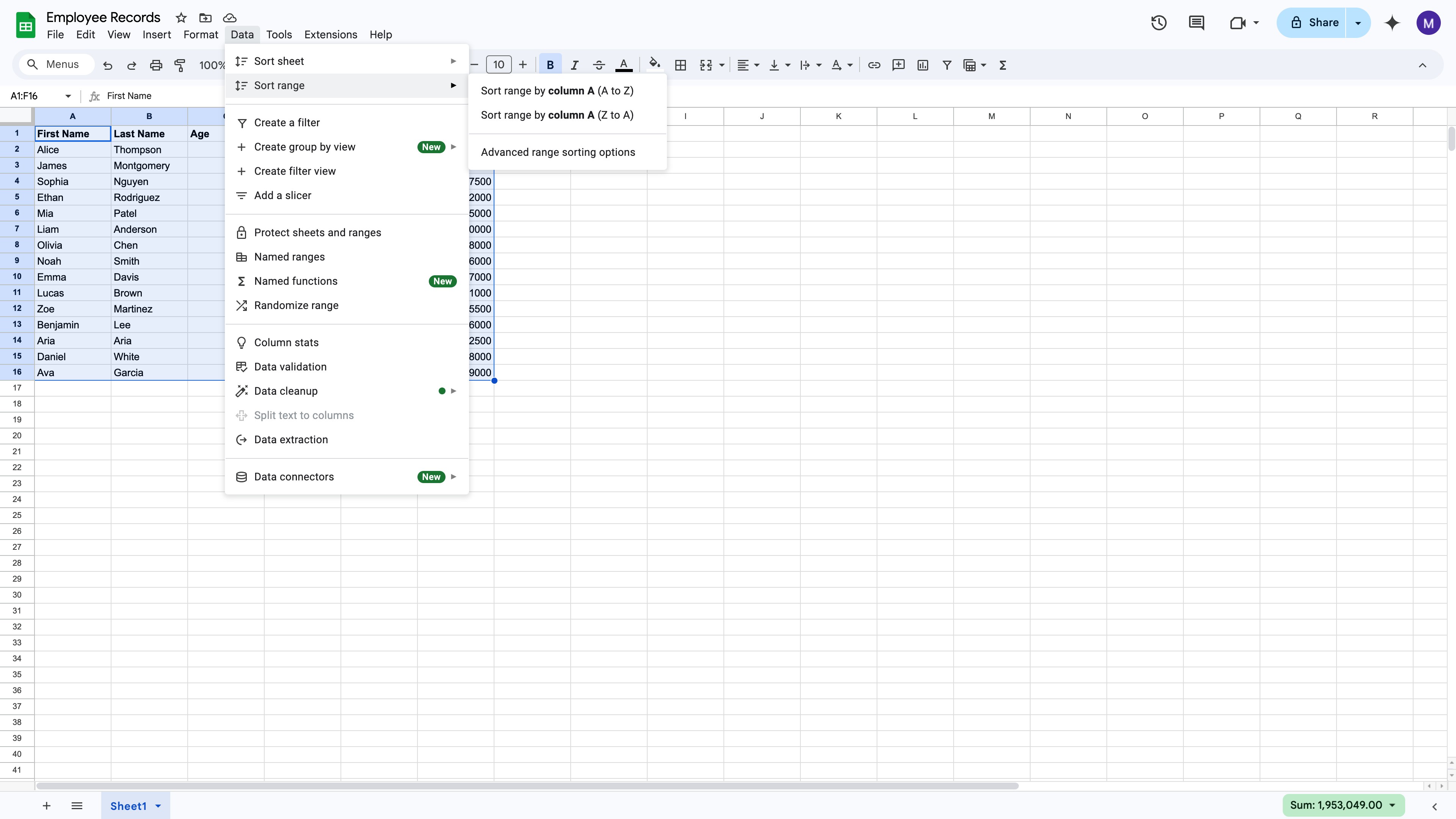The height and width of the screenshot is (819, 1456).
Task: Open the zoom level dropdown 100%
Action: [212, 65]
